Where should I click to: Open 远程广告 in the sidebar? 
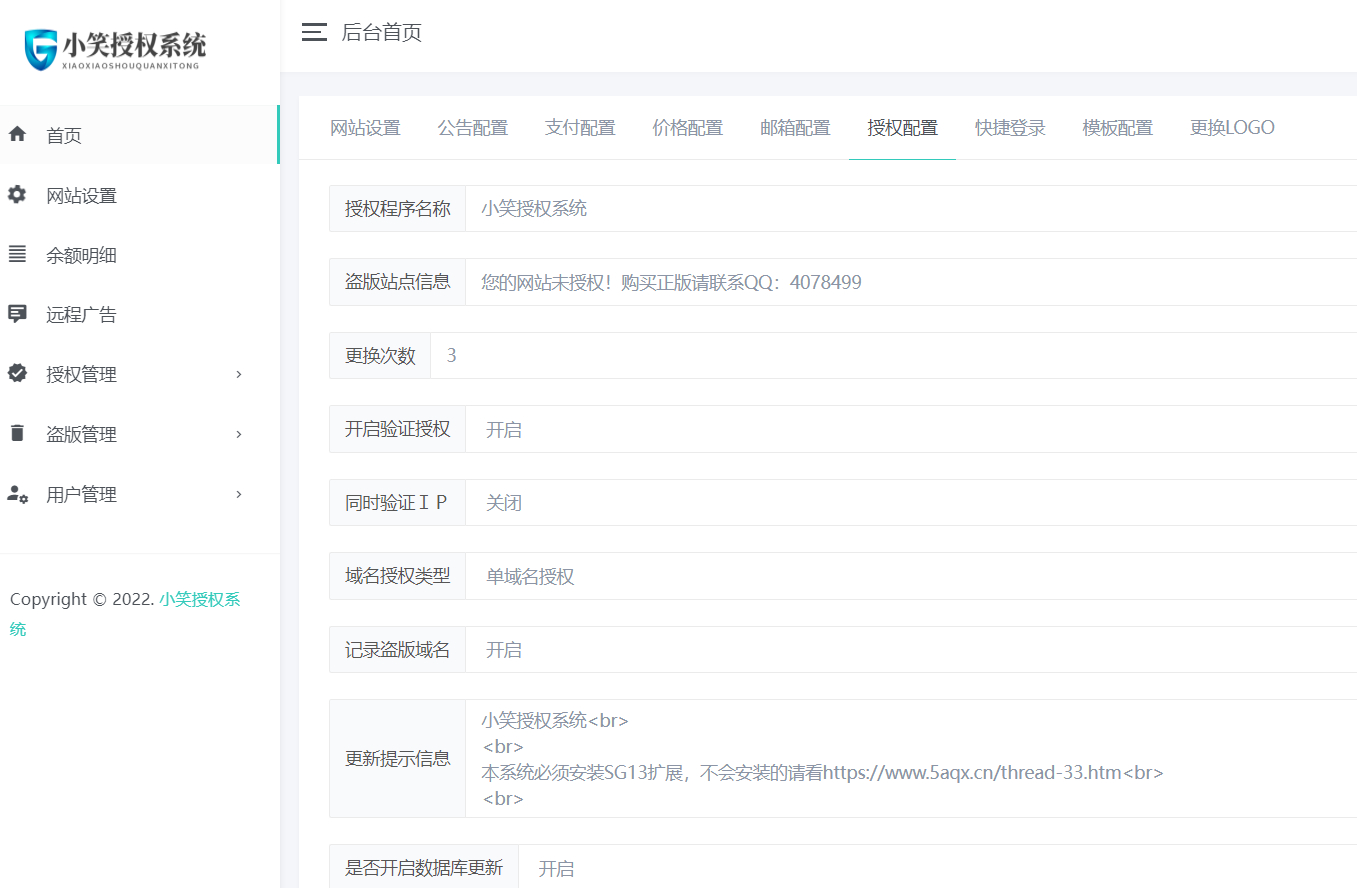(139, 315)
